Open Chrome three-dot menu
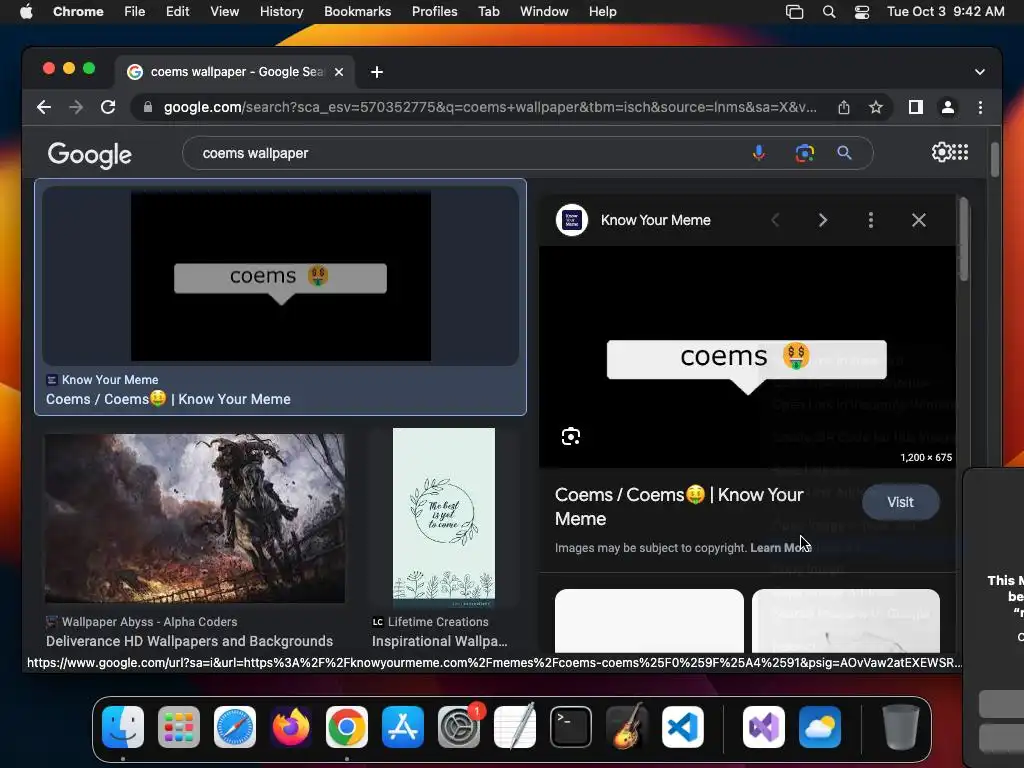The width and height of the screenshot is (1024, 768). click(980, 107)
